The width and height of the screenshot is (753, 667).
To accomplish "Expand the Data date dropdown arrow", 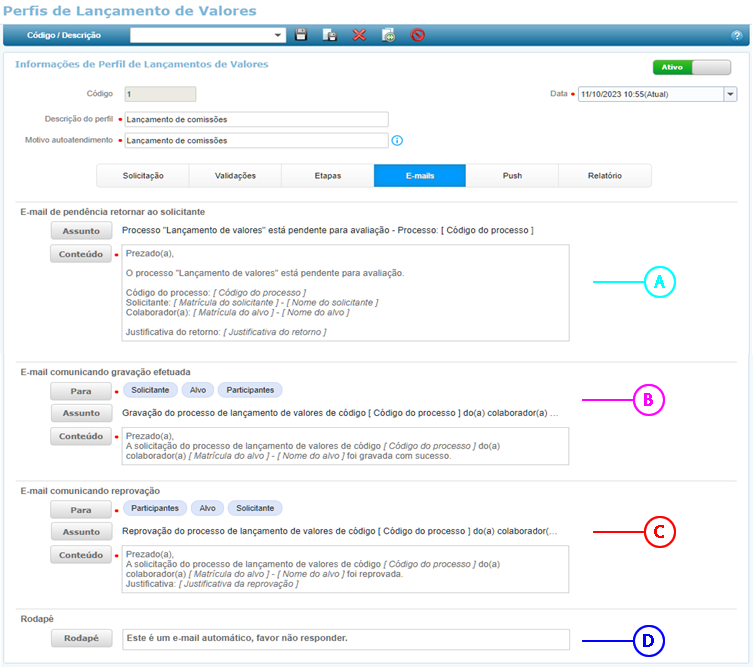I will pyautogui.click(x=730, y=94).
